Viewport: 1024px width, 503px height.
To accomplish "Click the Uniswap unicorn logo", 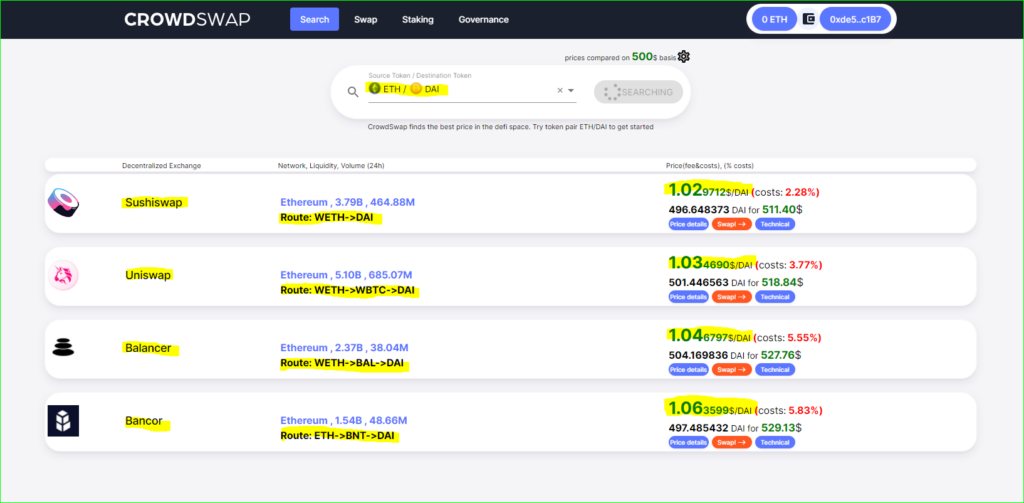I will pyautogui.click(x=63, y=276).
